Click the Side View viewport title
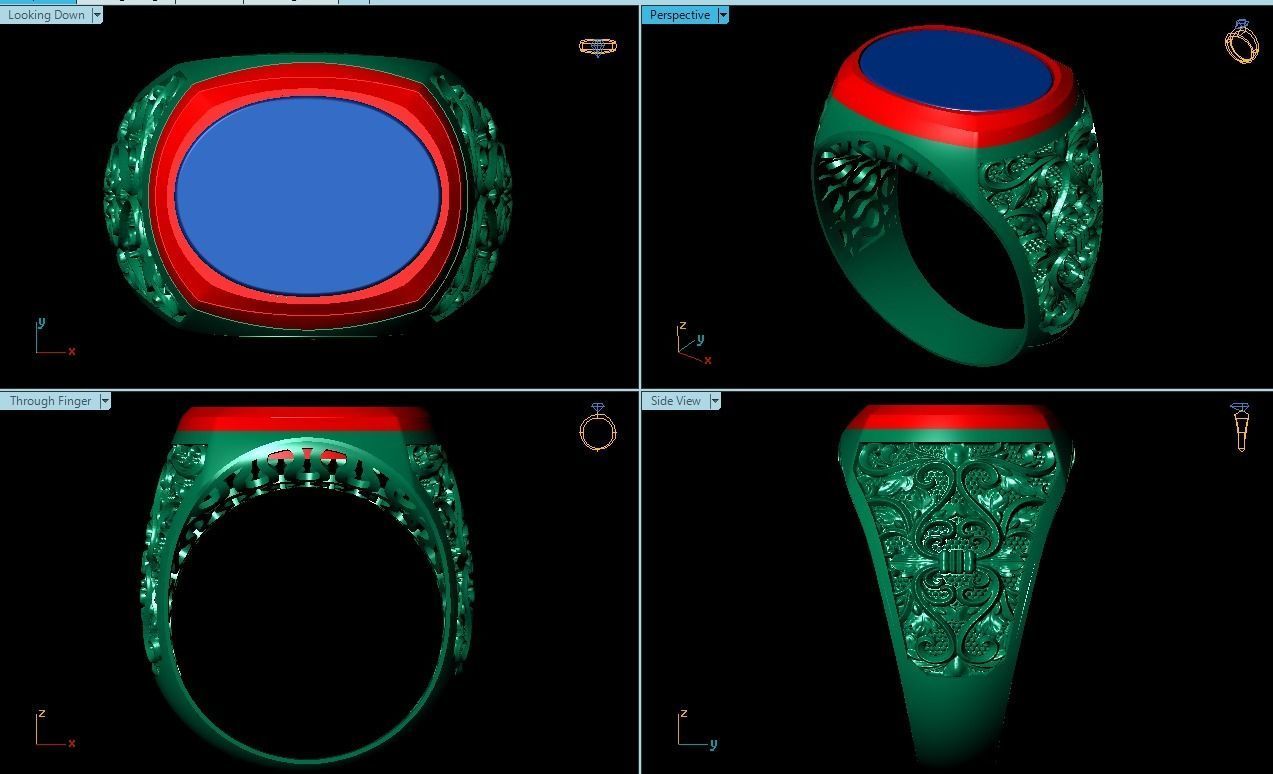 (x=676, y=401)
